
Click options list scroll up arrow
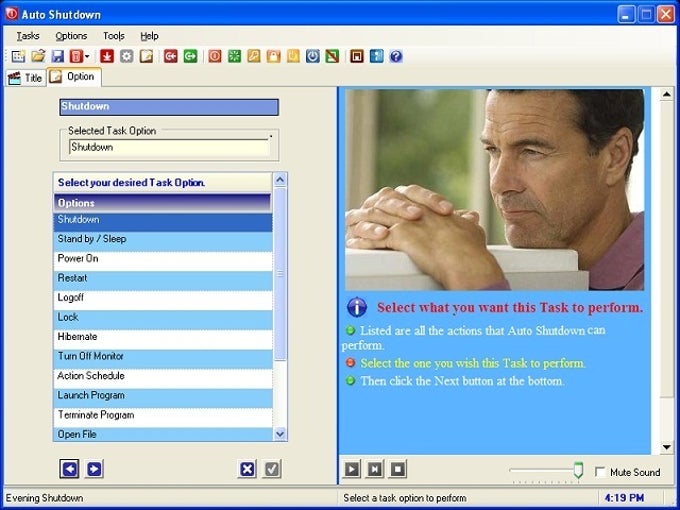pyautogui.click(x=280, y=180)
